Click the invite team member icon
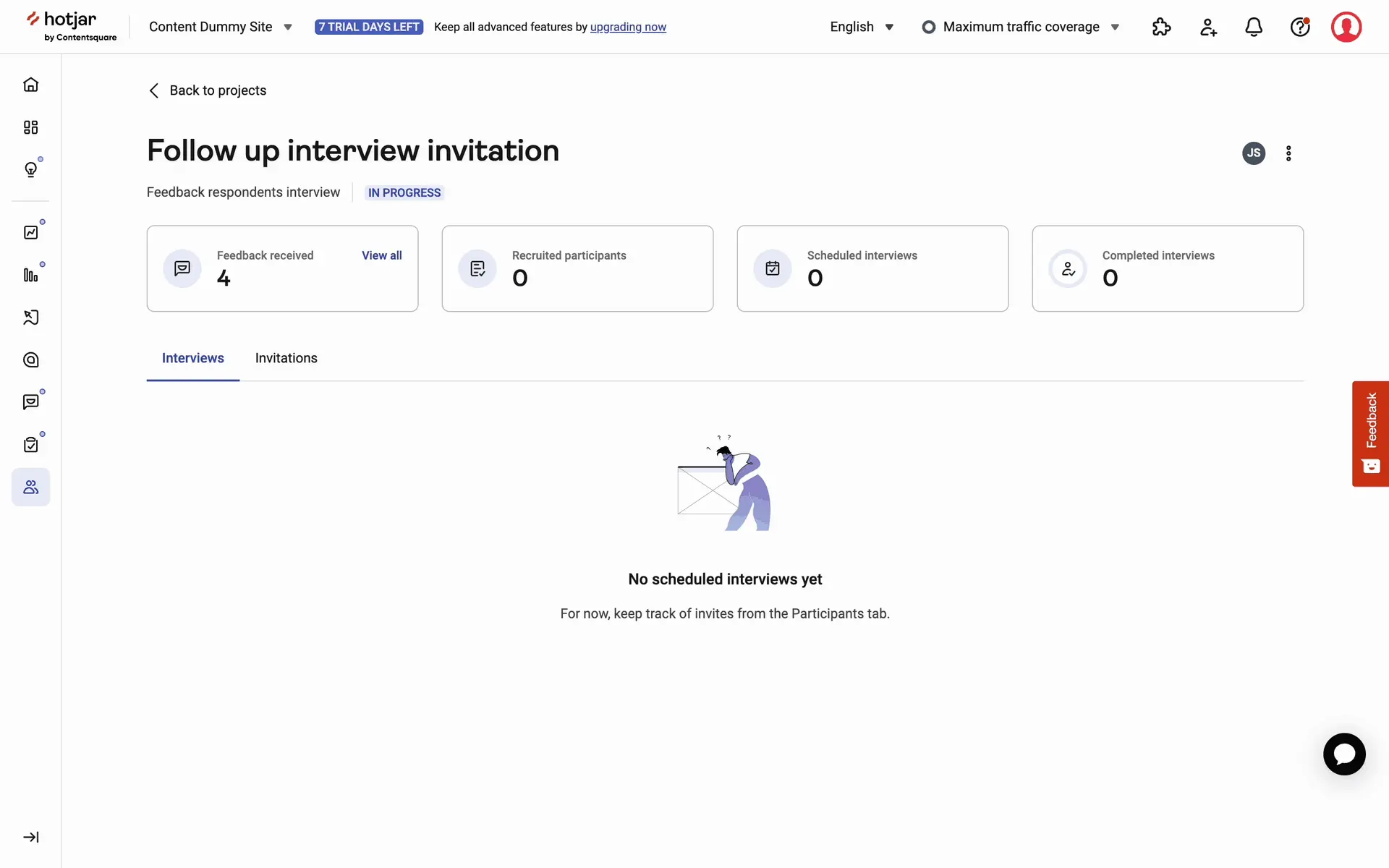The width and height of the screenshot is (1389, 868). click(x=1207, y=27)
